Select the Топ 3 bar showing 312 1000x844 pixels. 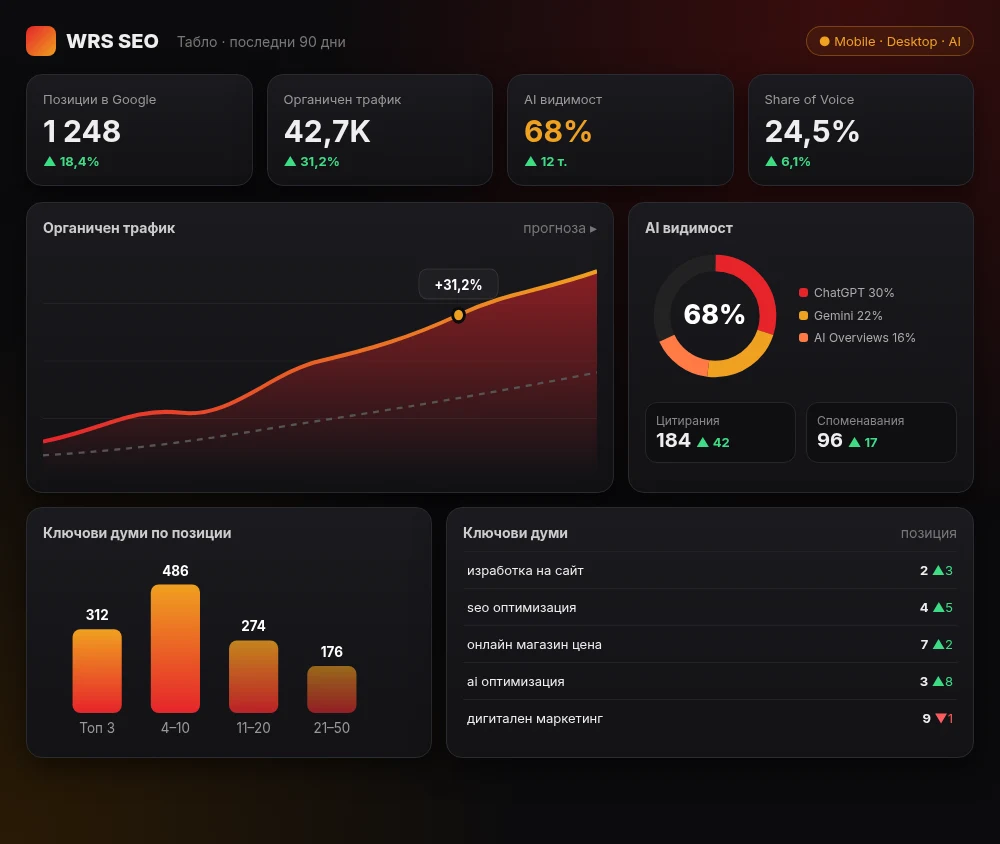click(x=97, y=670)
